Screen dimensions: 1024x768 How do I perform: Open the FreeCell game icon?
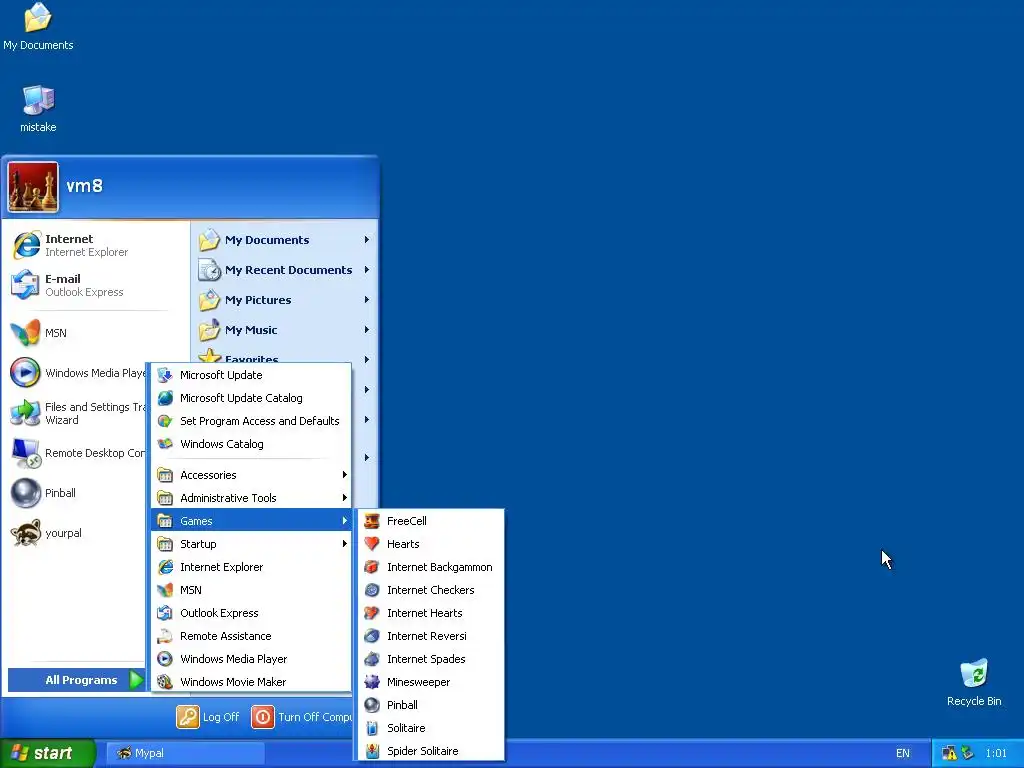(x=372, y=521)
